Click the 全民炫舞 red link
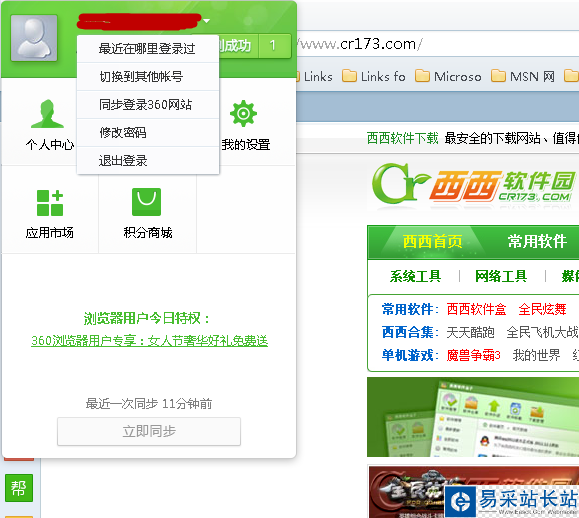Viewport: 579px width, 518px height. tap(542, 309)
